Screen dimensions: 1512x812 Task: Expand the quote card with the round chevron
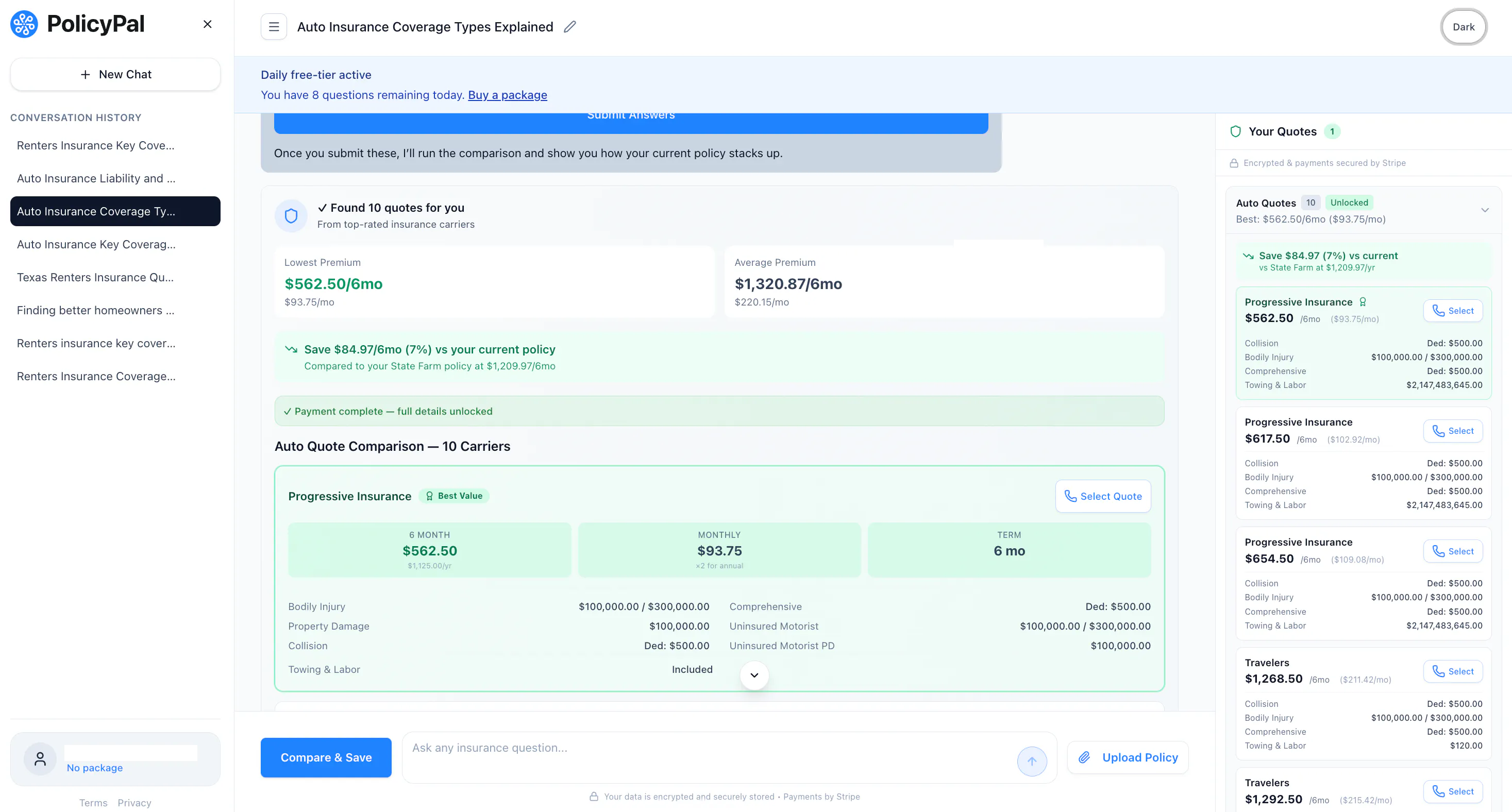click(754, 675)
